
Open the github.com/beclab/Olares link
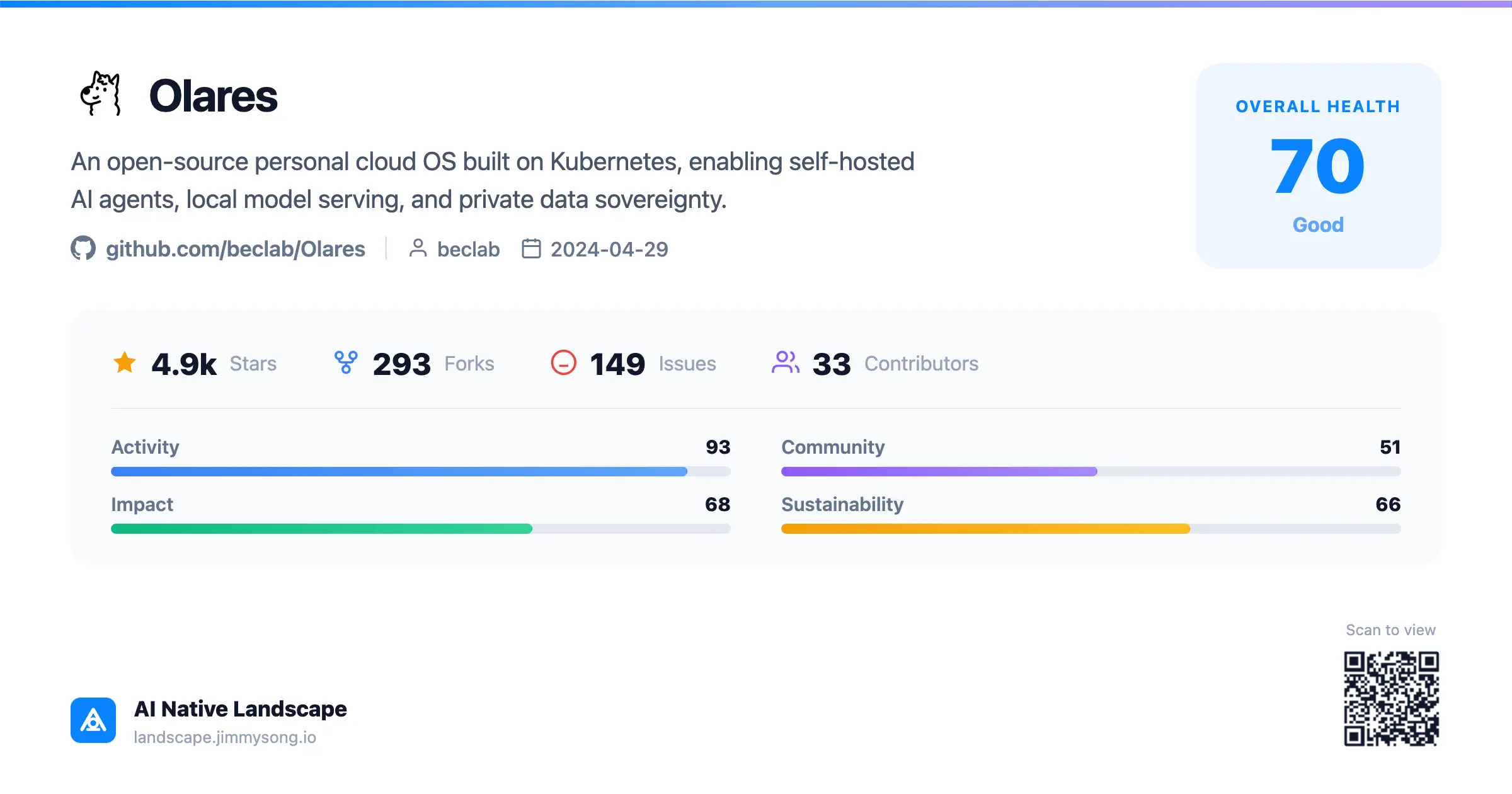tap(236, 249)
